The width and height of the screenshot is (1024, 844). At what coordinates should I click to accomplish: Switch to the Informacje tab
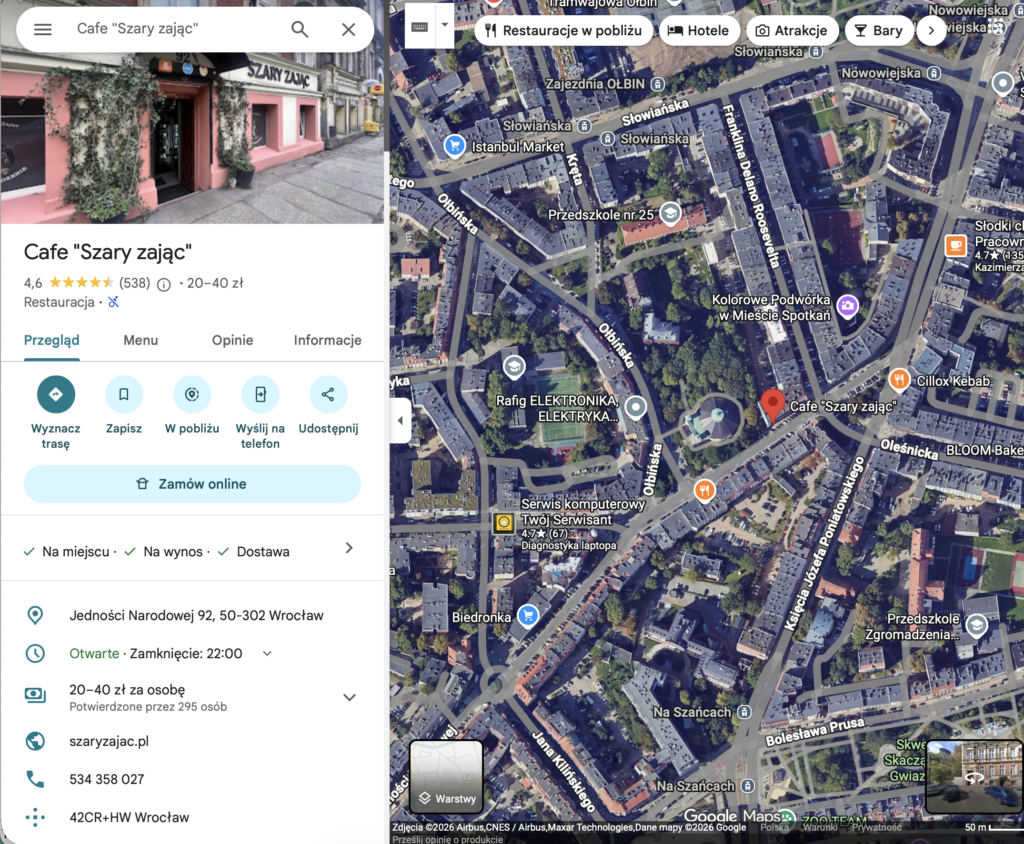[x=327, y=340]
